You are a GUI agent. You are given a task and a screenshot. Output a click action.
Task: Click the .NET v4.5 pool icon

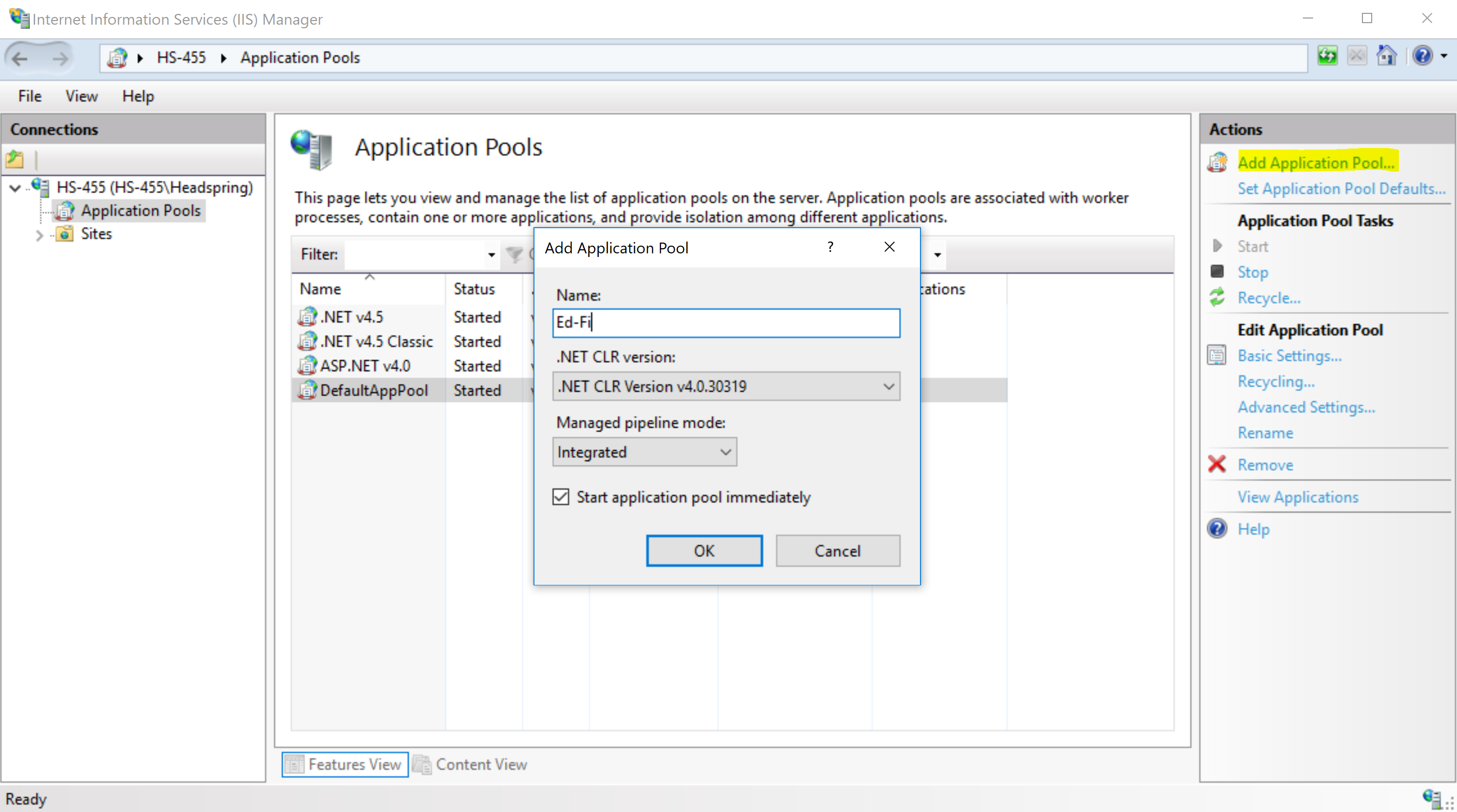307,317
